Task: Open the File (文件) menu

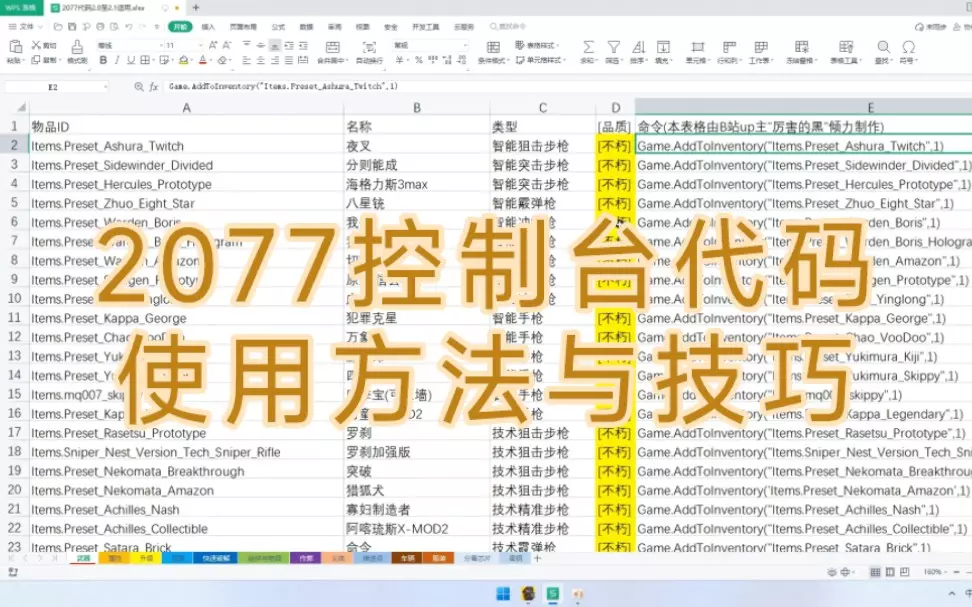Action: tap(26, 27)
